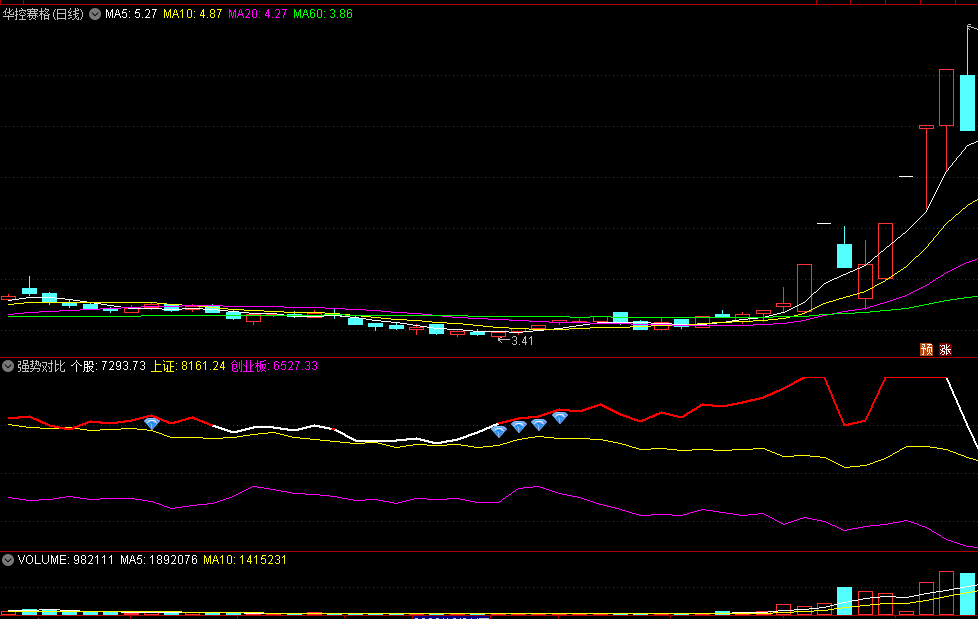Expand the 强势对比 indicator menu arrow
978x619 pixels.
click(x=8, y=366)
